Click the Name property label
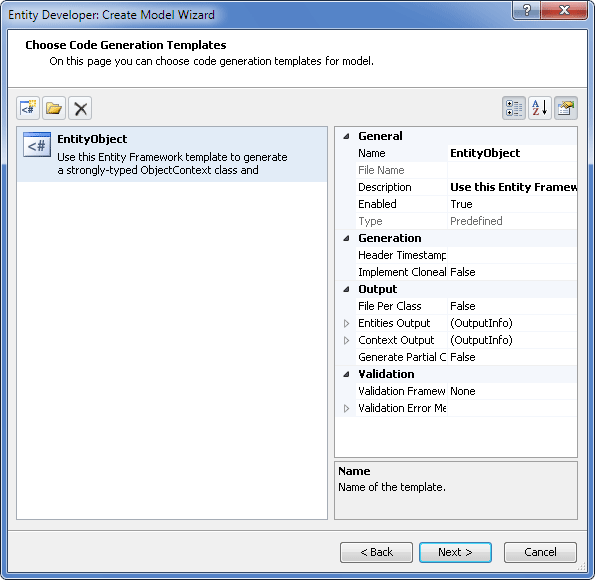This screenshot has height=580, width=595. [372, 153]
